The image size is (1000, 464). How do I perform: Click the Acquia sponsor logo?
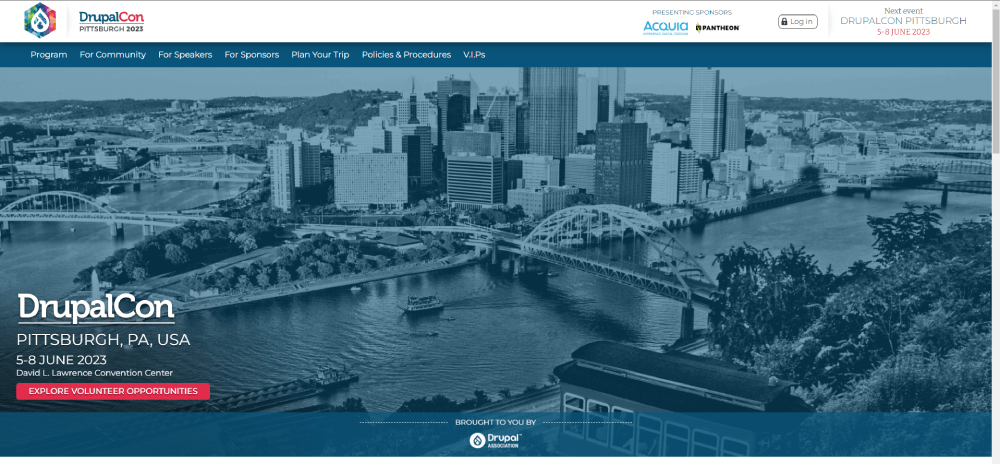pos(665,27)
